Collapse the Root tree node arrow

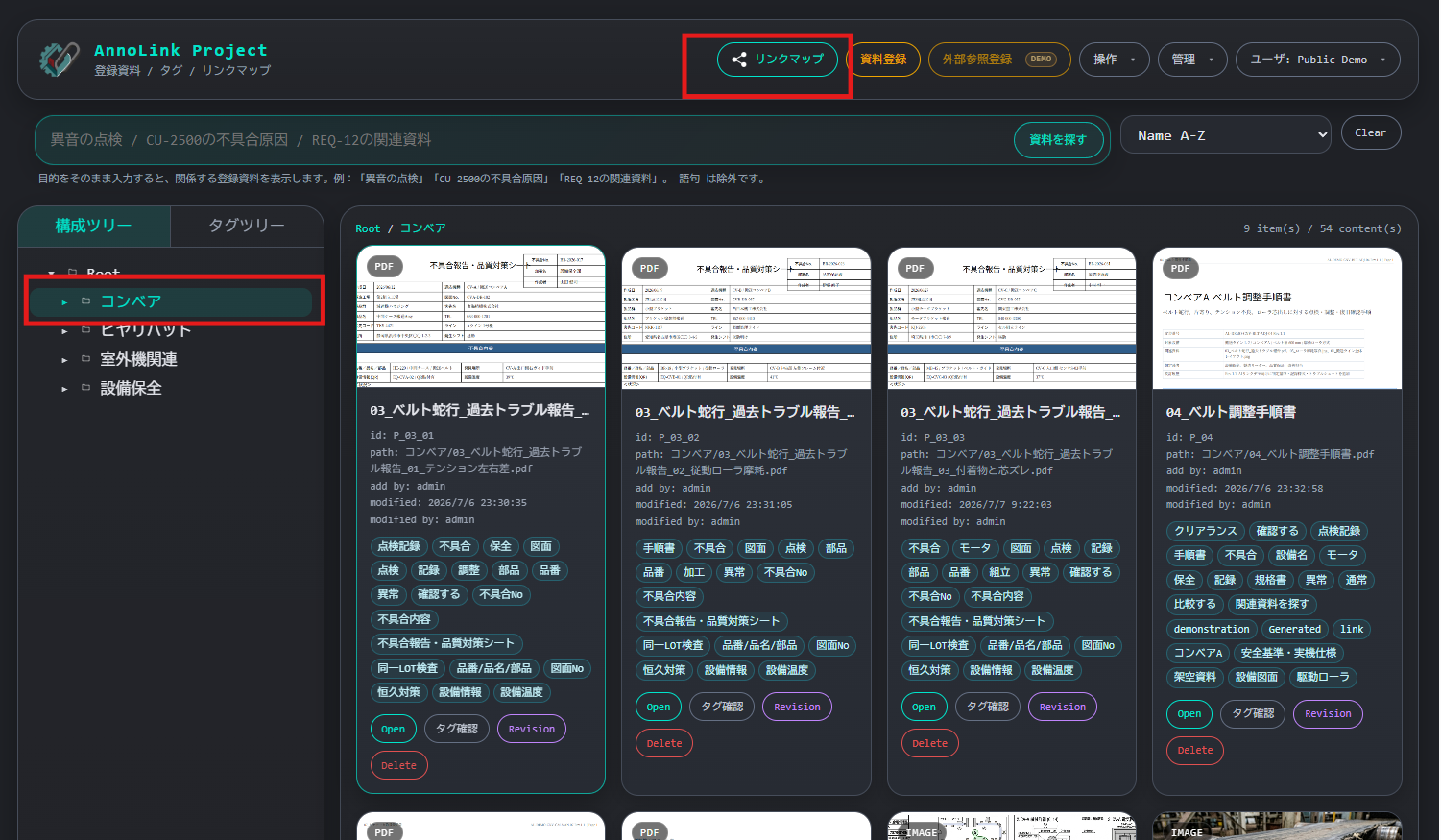pyautogui.click(x=51, y=274)
